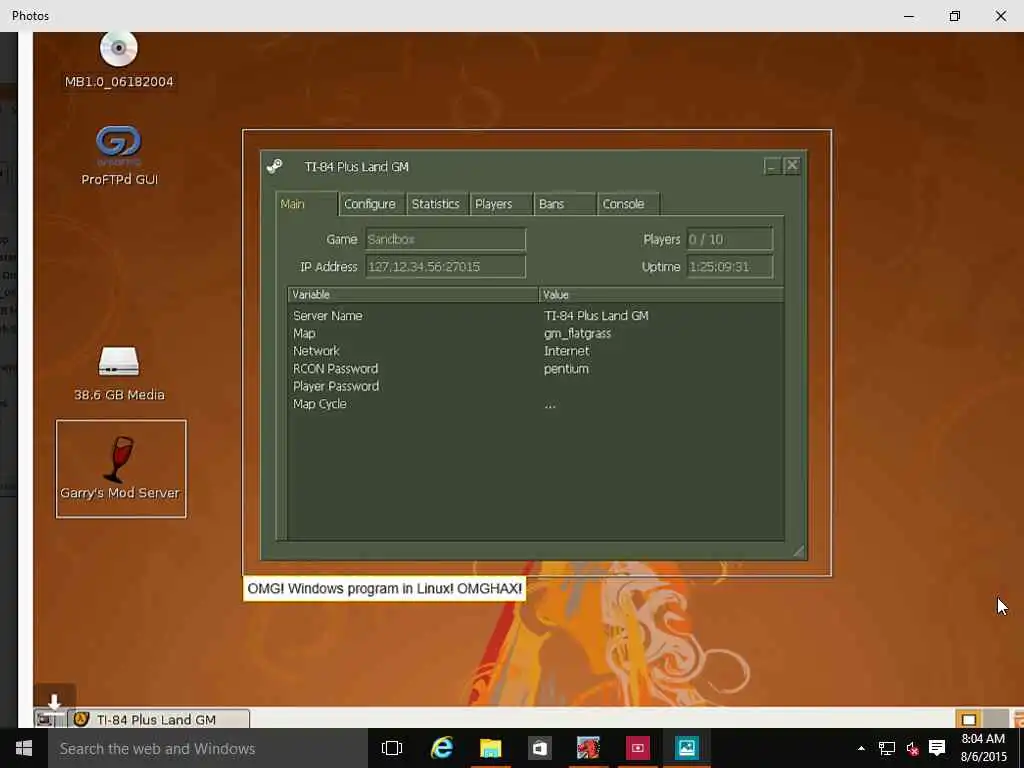The height and width of the screenshot is (768, 1024).
Task: Switch to the Main tab
Action: [x=306, y=204]
